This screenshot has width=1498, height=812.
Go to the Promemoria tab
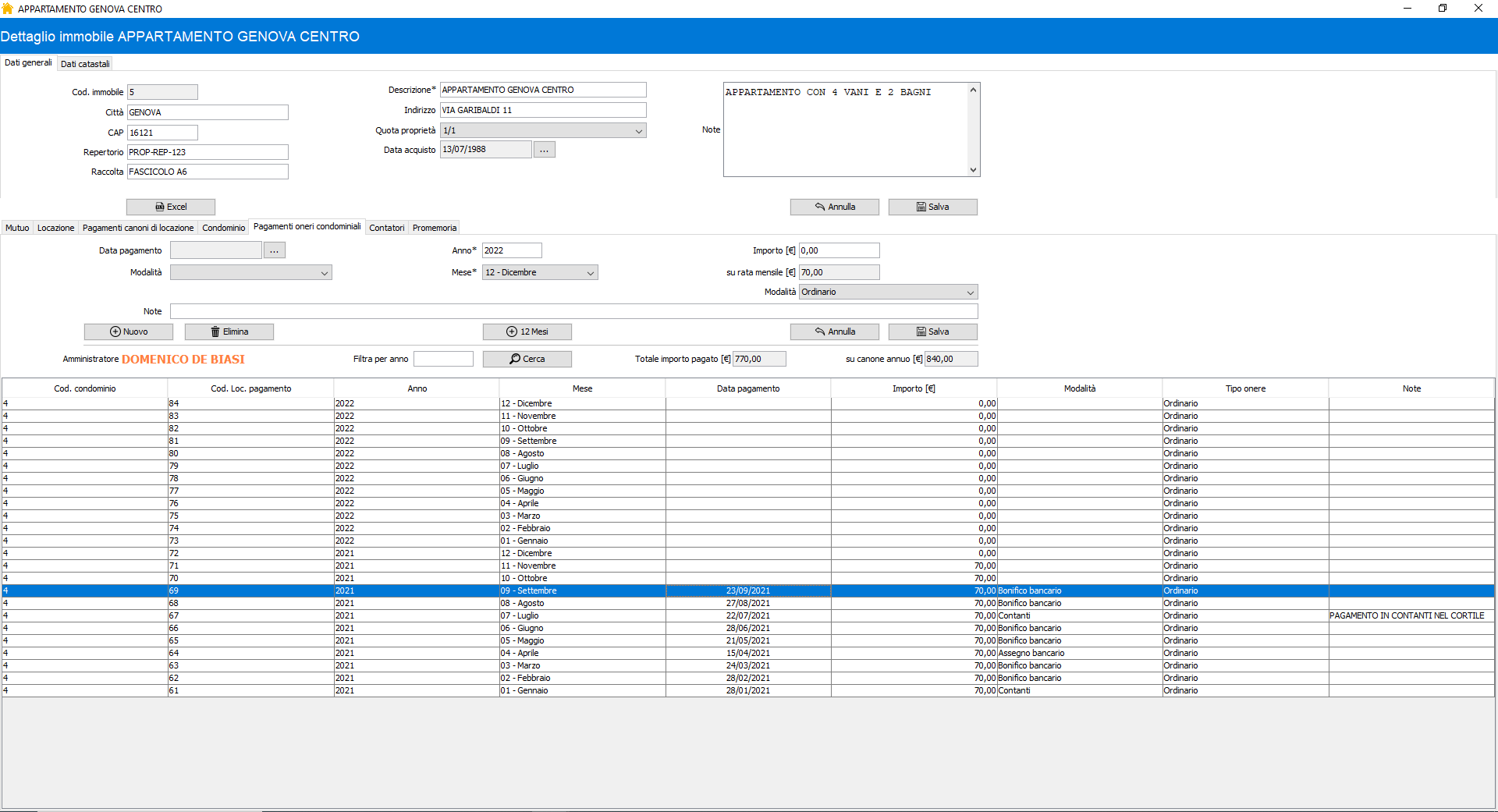click(434, 228)
